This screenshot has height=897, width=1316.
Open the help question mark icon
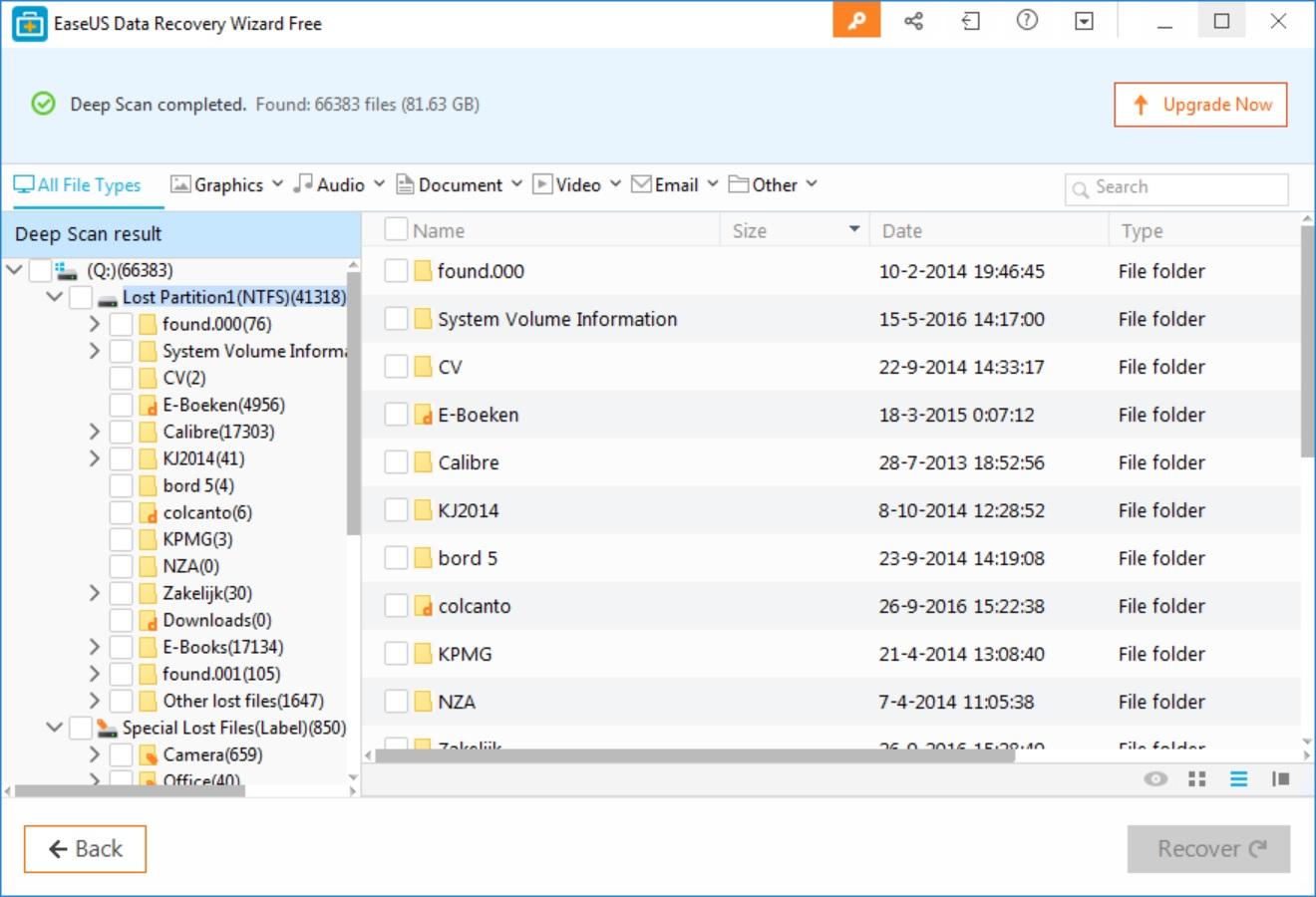(1027, 21)
